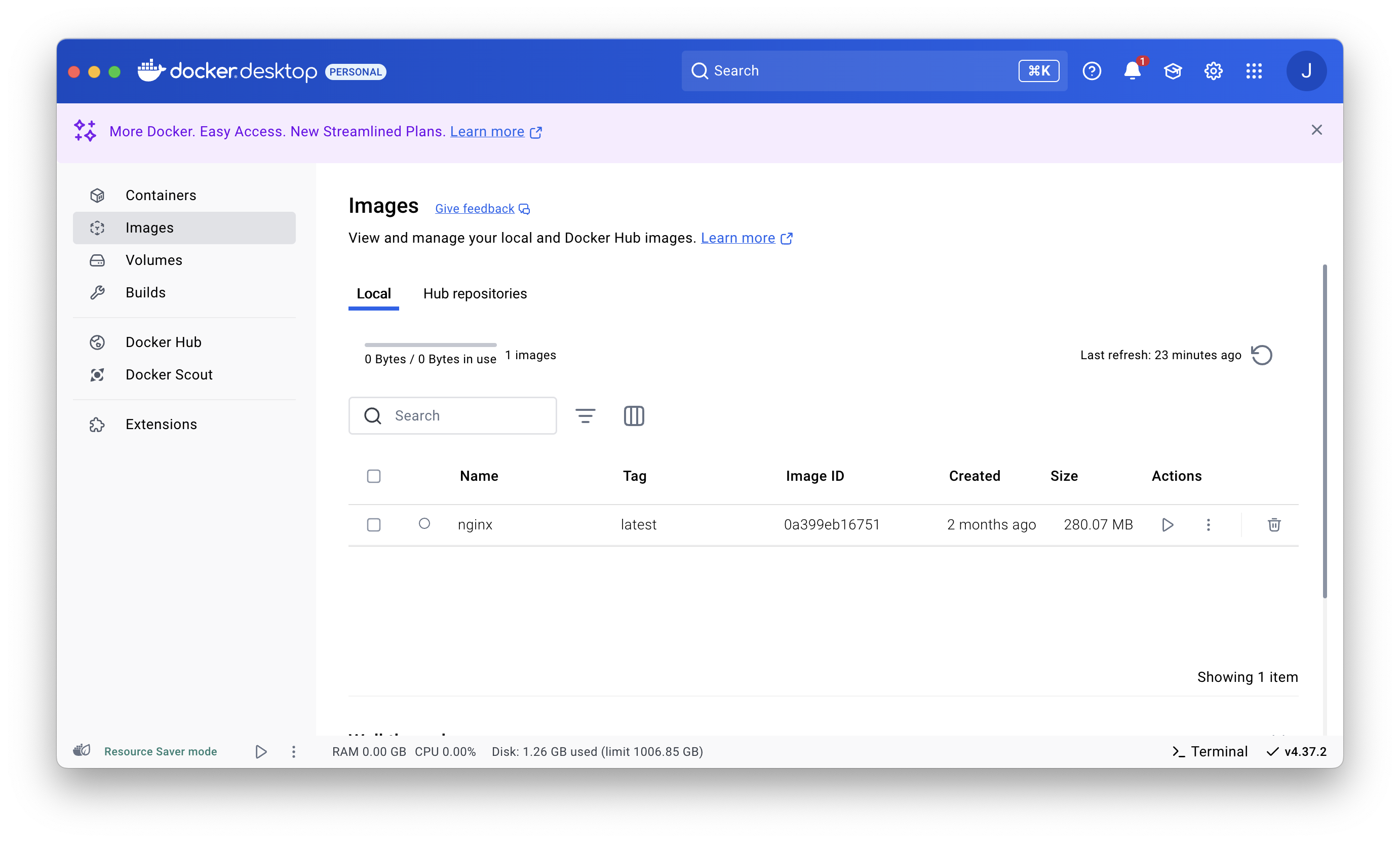Click the Extensions puzzle icon
Viewport: 1400px width, 843px height.
coord(97,425)
